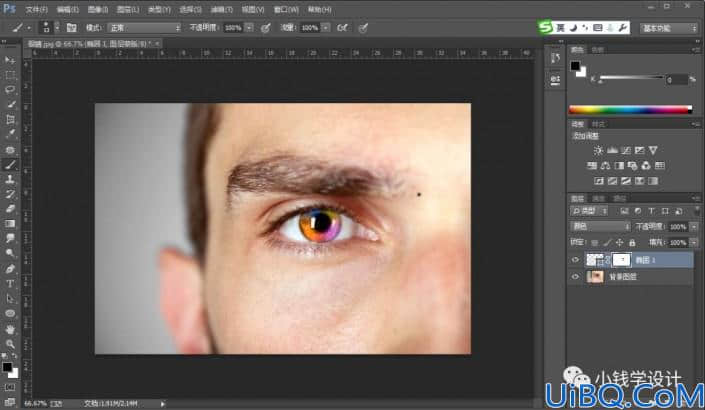
Task: Add a Color Balance adjustment
Action: click(605, 166)
